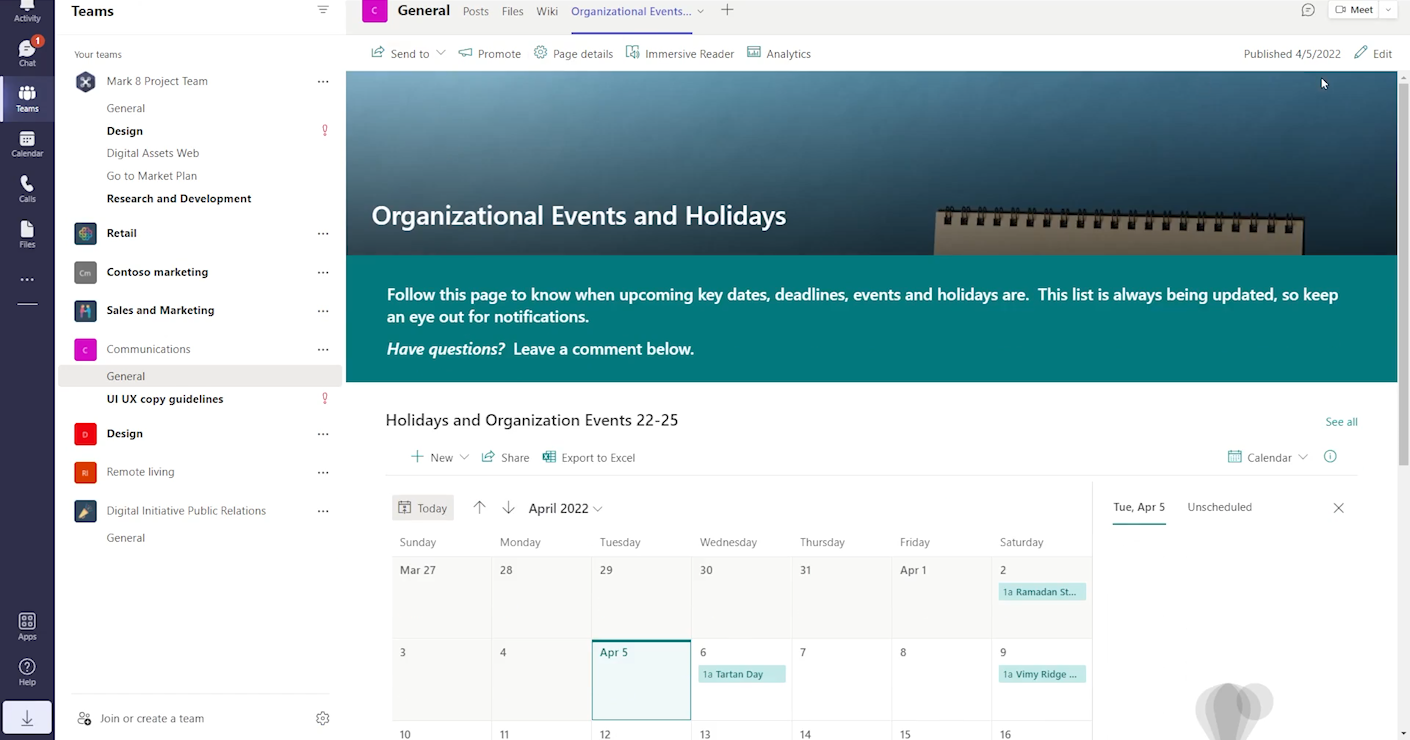Image resolution: width=1410 pixels, height=740 pixels.
Task: Open Files in the app rail
Action: coord(27,234)
